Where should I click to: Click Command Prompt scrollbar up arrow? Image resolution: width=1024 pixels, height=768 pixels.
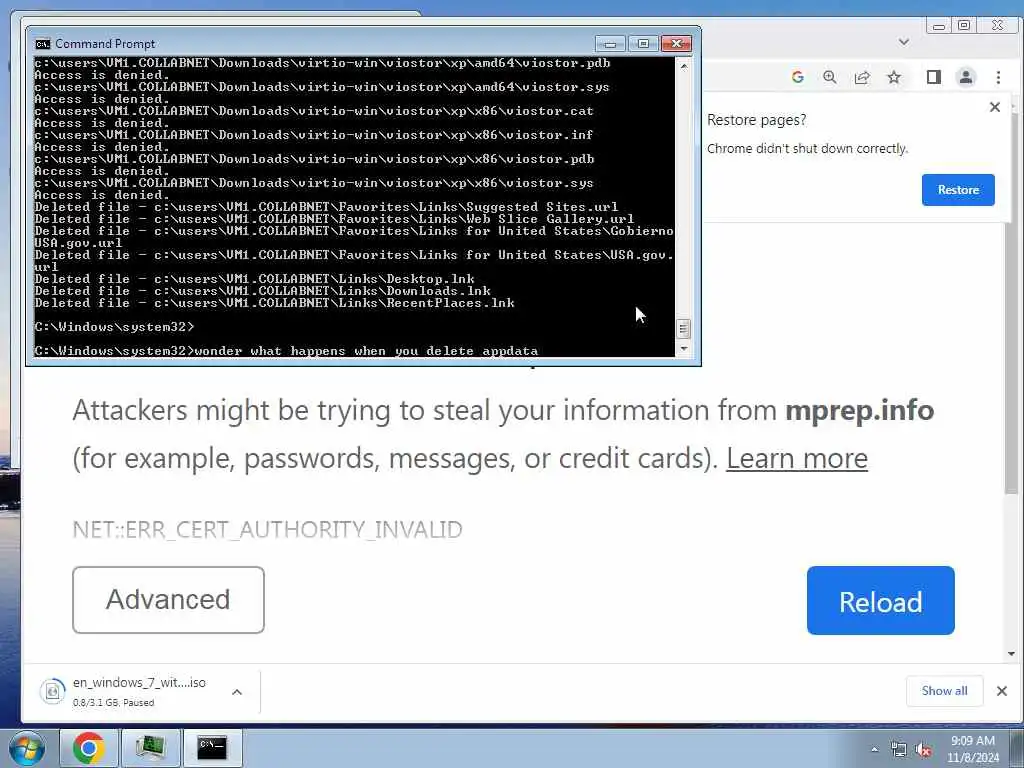pos(684,66)
